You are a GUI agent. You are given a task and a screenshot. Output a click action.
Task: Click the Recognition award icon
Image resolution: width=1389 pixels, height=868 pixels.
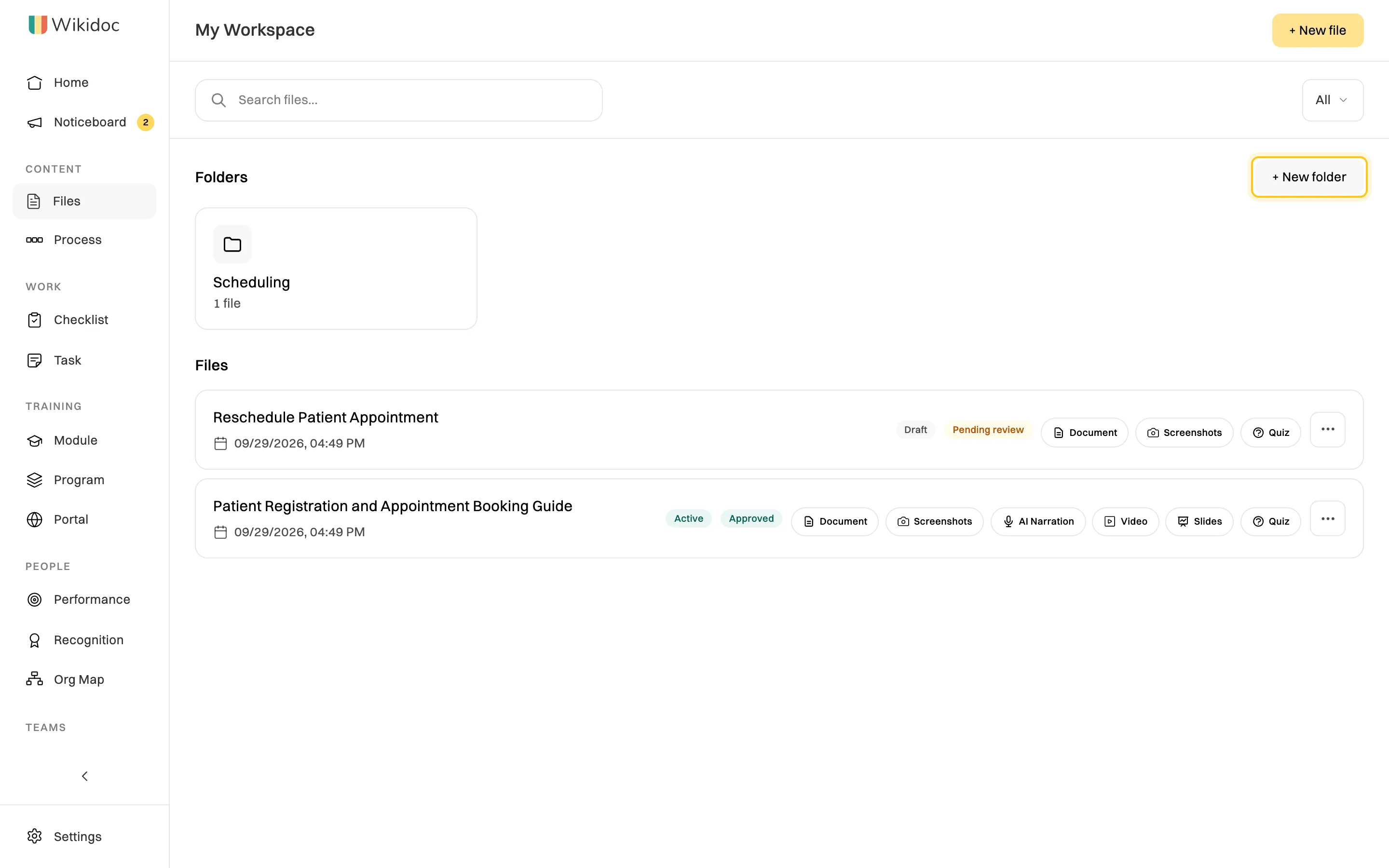34,640
